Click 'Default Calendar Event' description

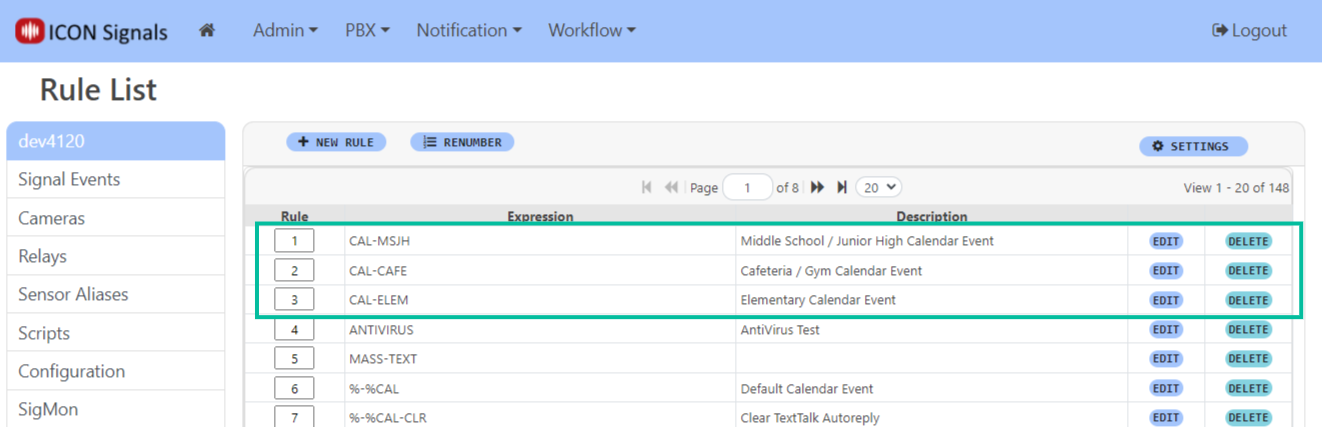(807, 388)
